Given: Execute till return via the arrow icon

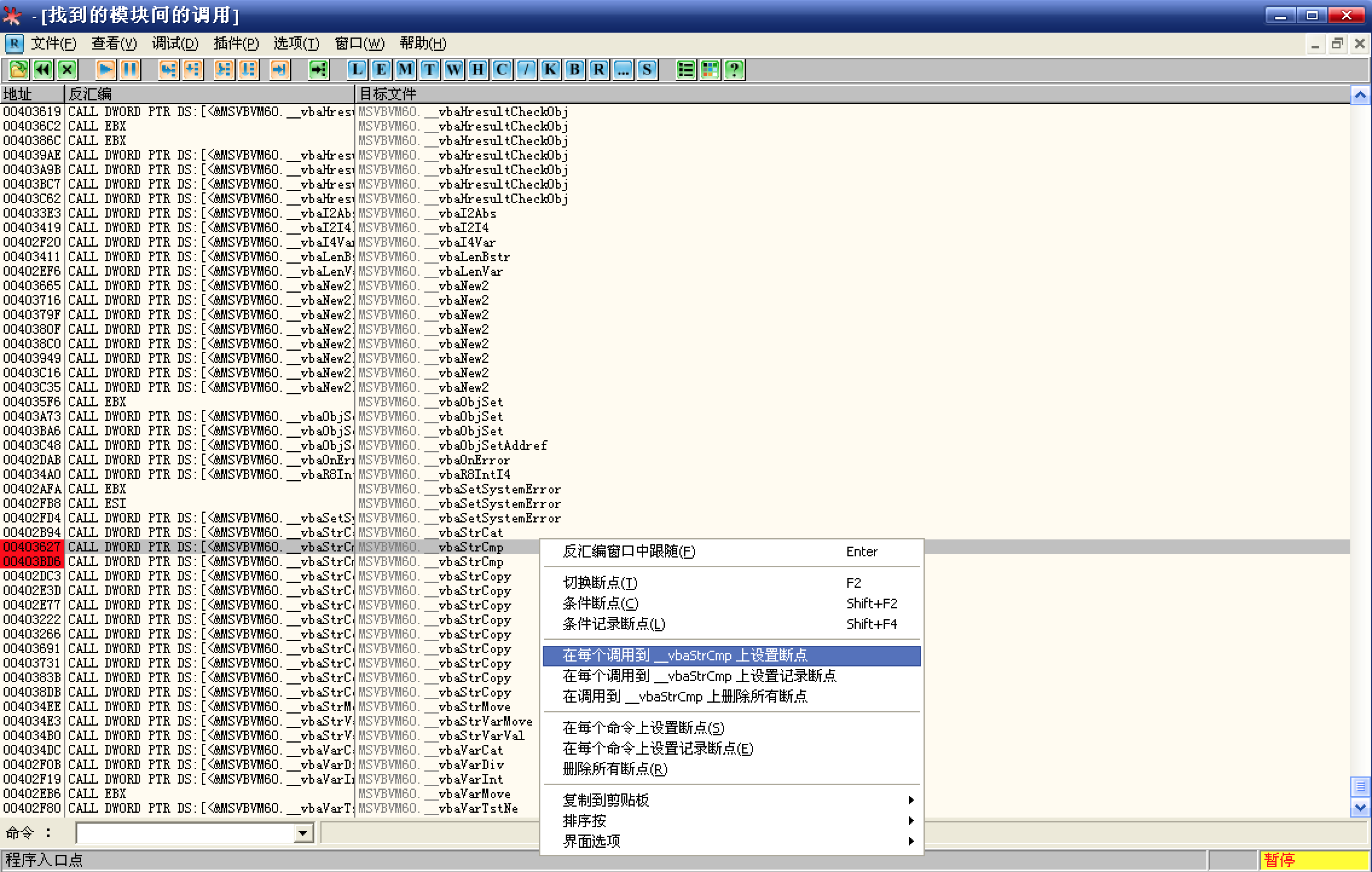Looking at the screenshot, I should (x=279, y=70).
